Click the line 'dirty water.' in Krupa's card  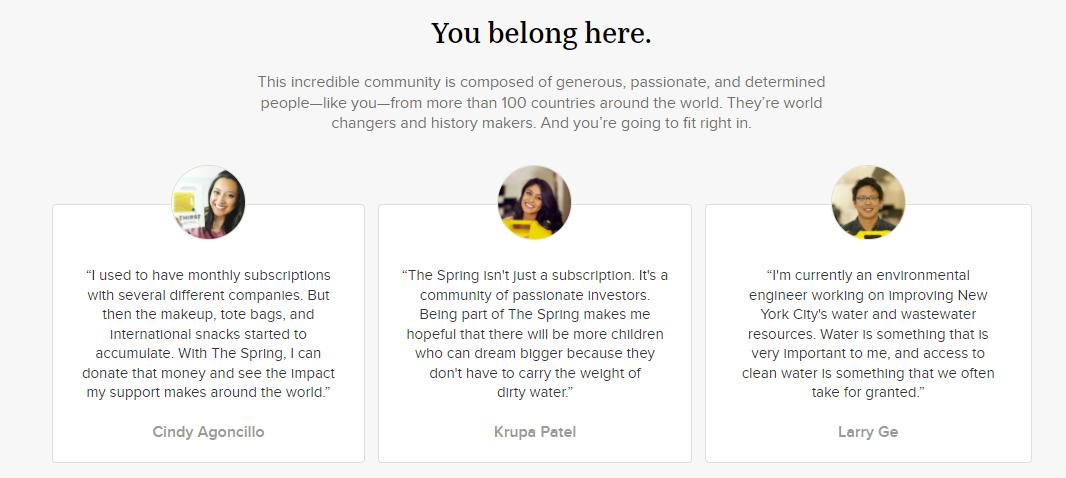point(535,393)
